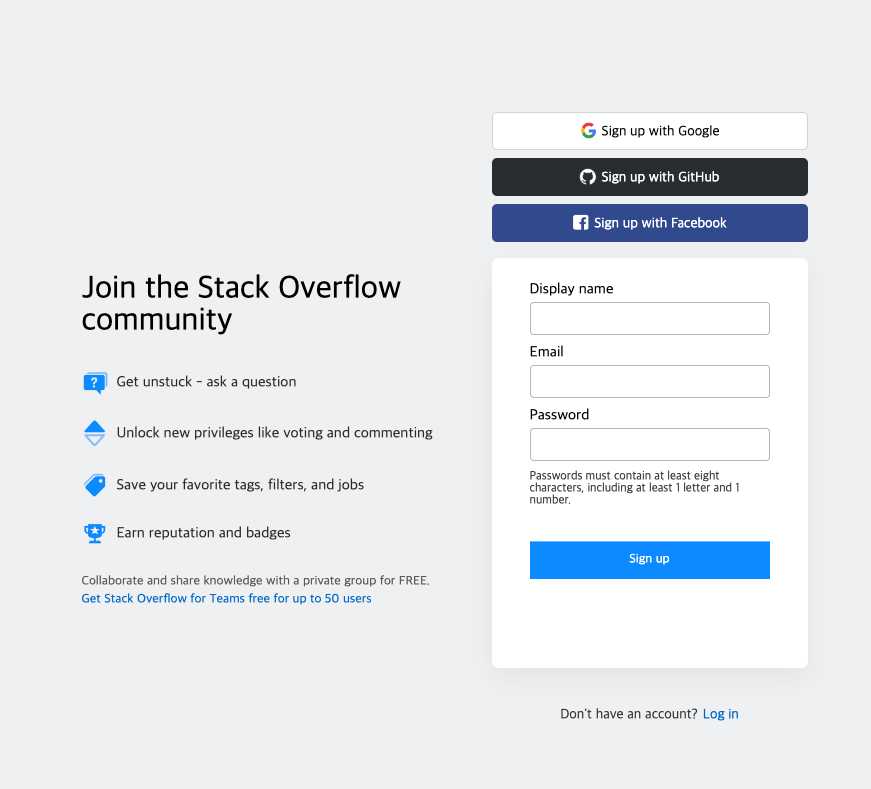Click the Display name input field
The height and width of the screenshot is (789, 871).
[649, 318]
